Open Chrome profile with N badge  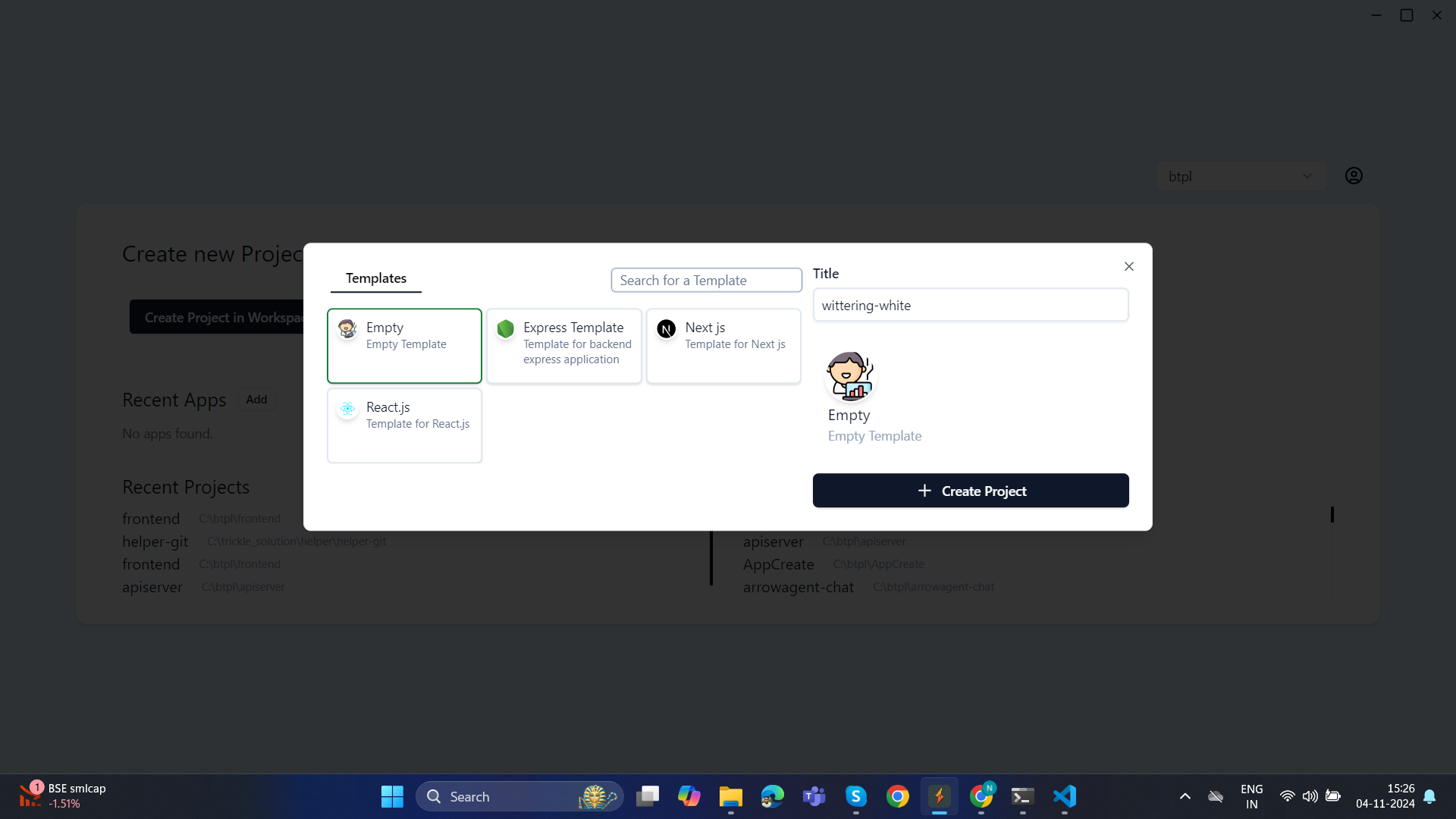981,796
